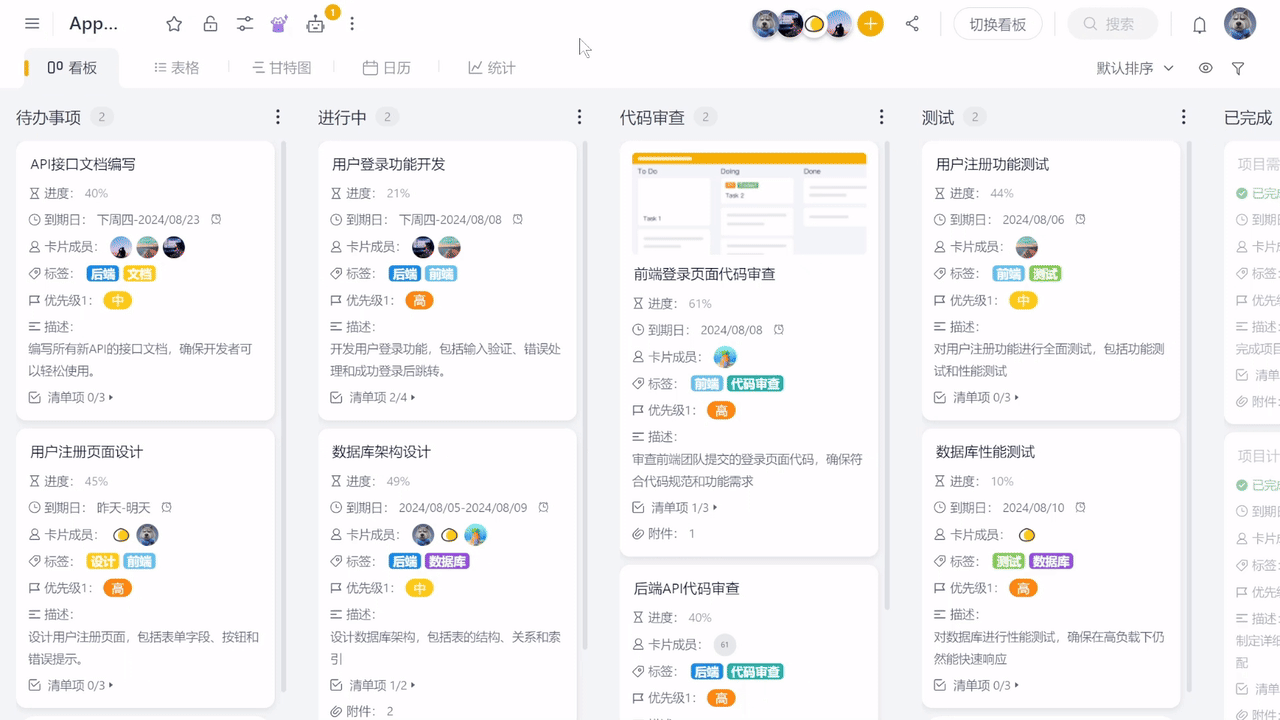Add a board member with yellow plus
This screenshot has height=720, width=1280.
point(871,24)
